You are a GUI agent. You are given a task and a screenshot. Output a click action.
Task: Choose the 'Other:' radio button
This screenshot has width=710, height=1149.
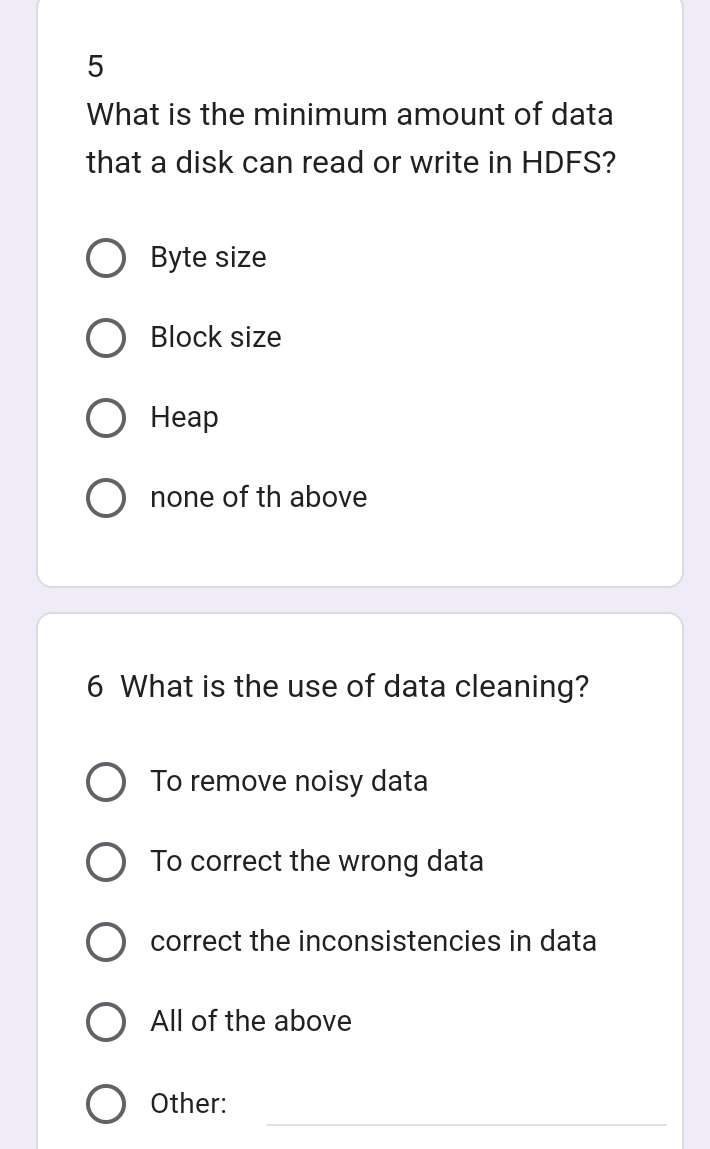point(106,1104)
